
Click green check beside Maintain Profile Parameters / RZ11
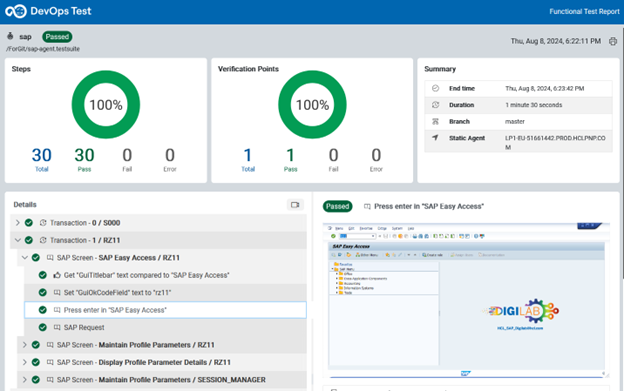(36, 345)
